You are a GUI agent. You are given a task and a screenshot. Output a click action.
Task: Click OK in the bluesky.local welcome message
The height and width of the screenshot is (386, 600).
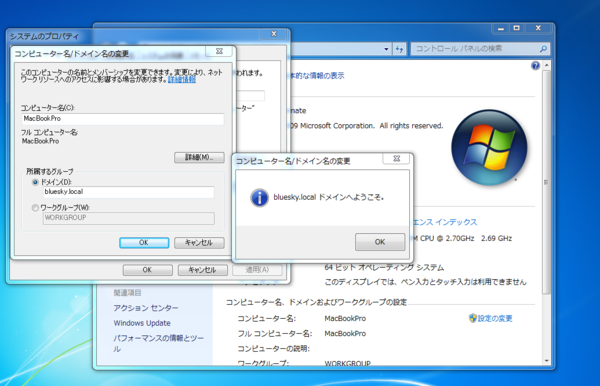click(380, 242)
